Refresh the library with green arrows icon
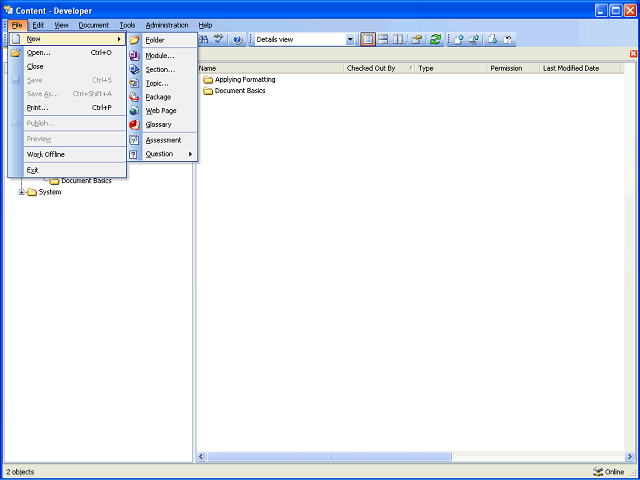Viewport: 640px width, 480px height. point(436,40)
